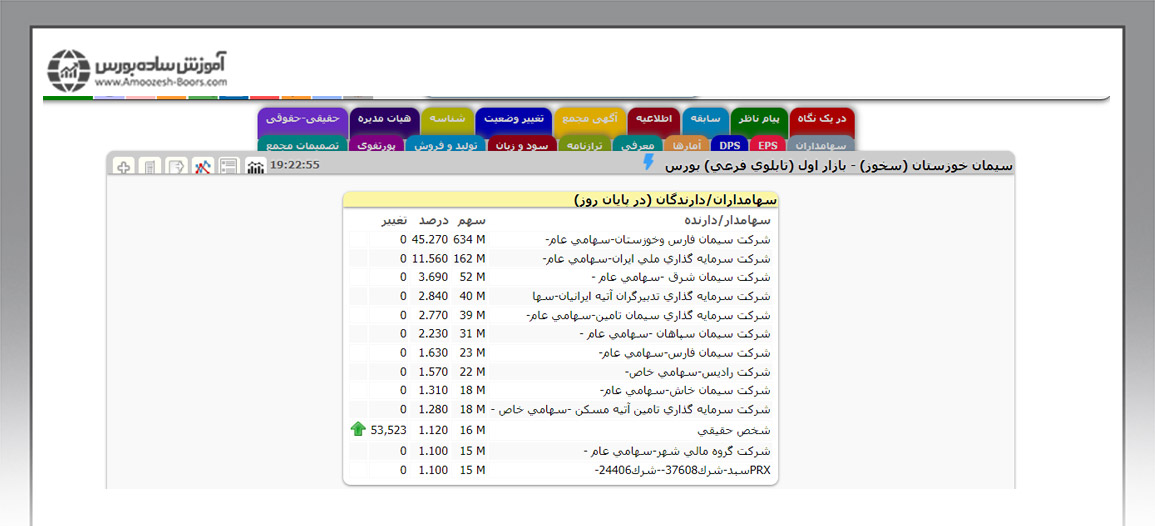Screen dimensions: 1155x526
Task: Switch to the EPS tab
Action: tap(768, 146)
